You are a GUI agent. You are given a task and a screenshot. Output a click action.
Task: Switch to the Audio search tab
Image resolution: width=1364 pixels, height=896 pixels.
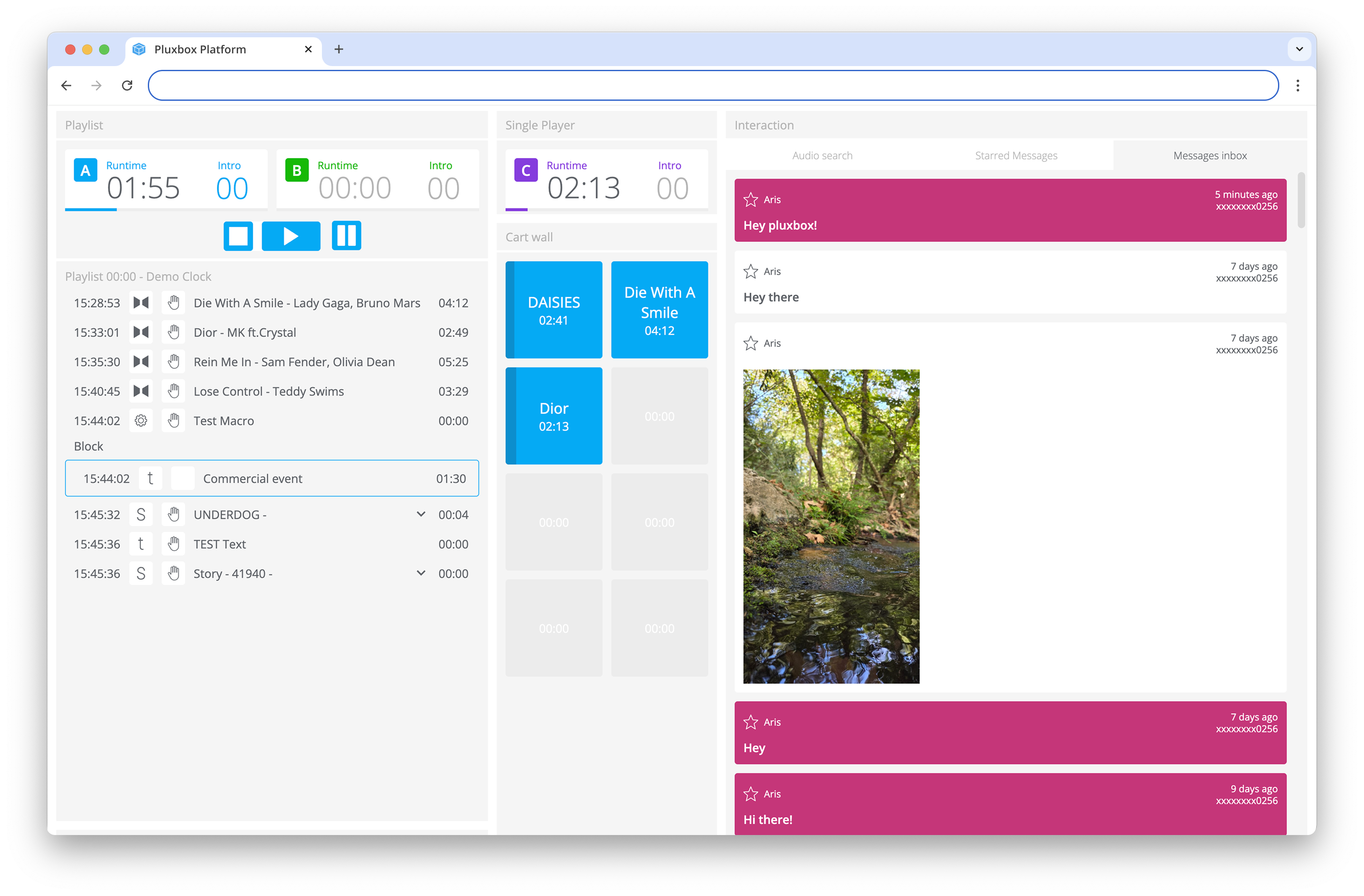pos(822,155)
